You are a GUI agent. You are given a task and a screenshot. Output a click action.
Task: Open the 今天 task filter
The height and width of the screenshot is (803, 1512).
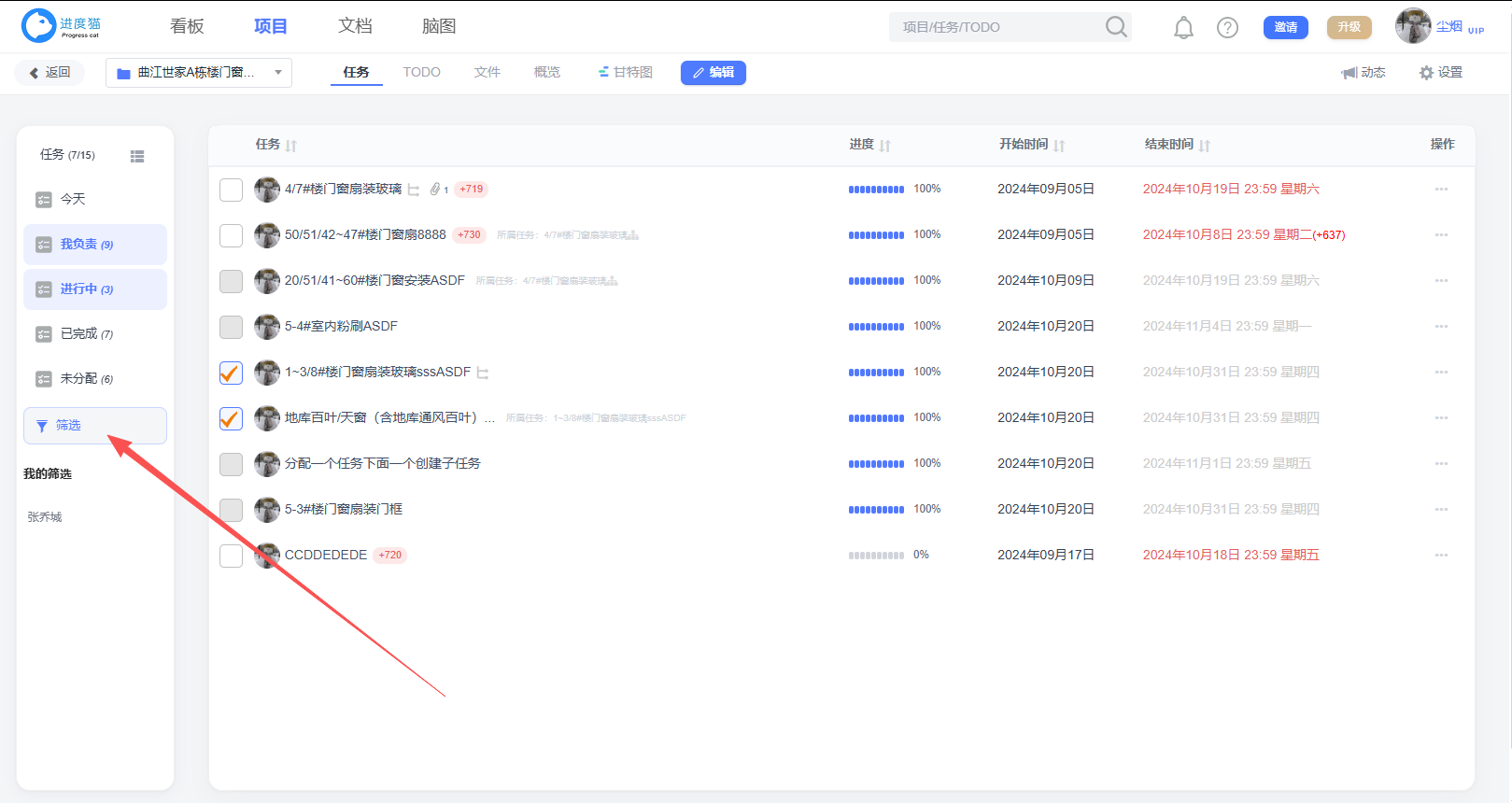[95, 199]
